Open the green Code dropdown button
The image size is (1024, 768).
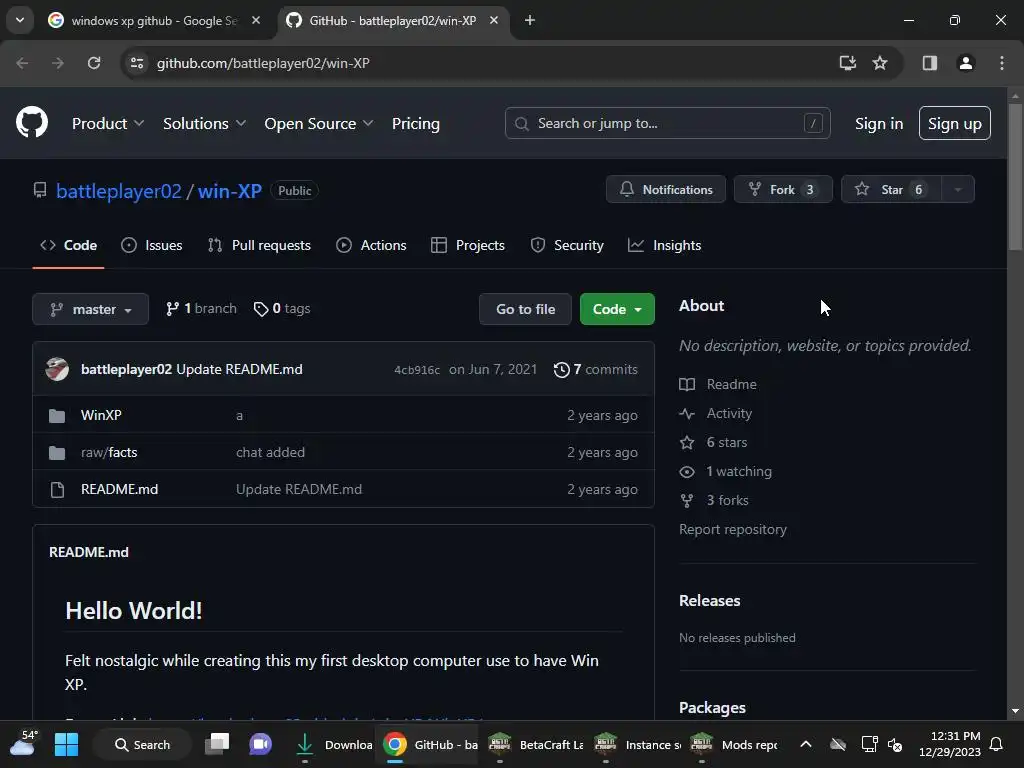point(617,309)
